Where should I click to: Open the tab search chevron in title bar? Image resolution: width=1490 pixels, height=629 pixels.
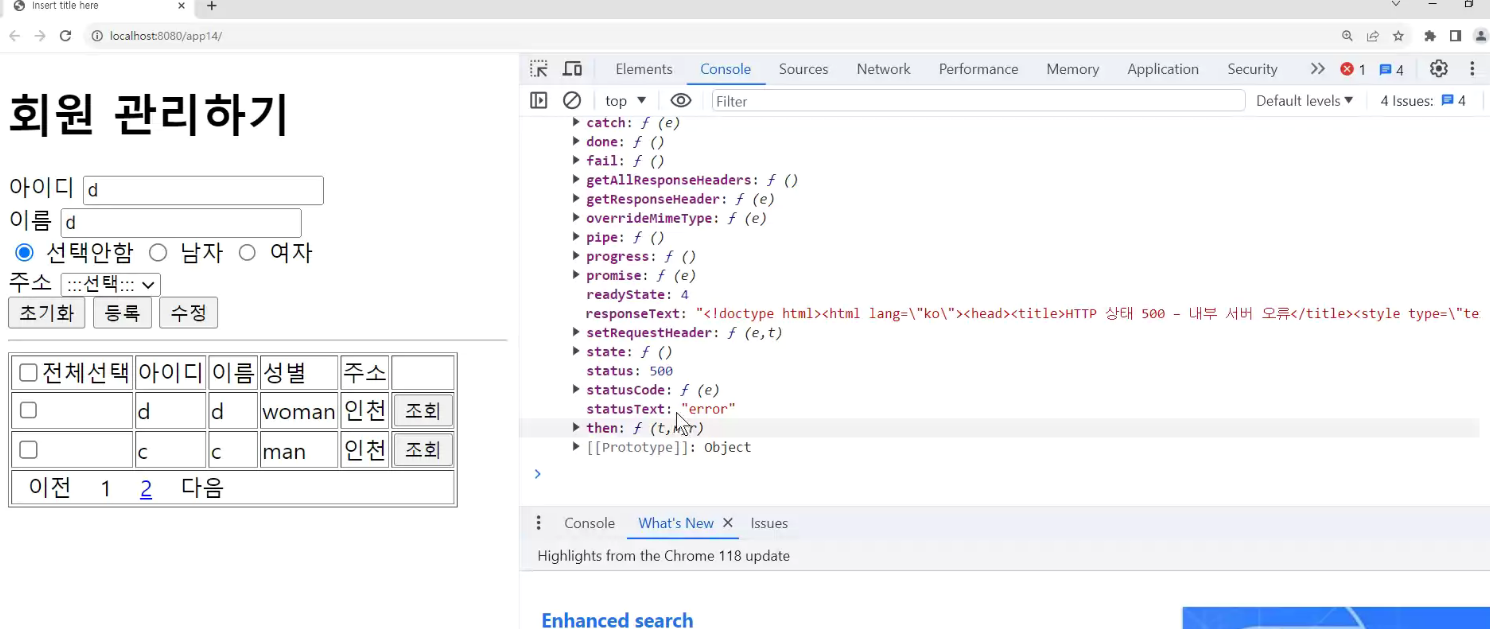coord(1396,5)
